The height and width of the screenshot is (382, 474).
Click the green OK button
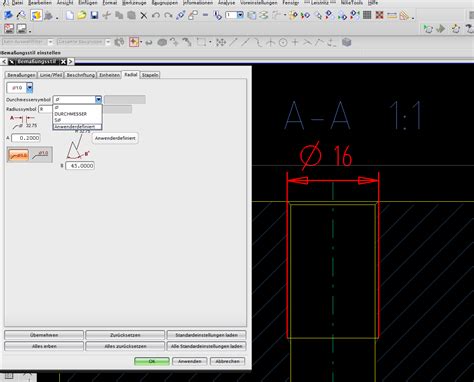click(152, 361)
